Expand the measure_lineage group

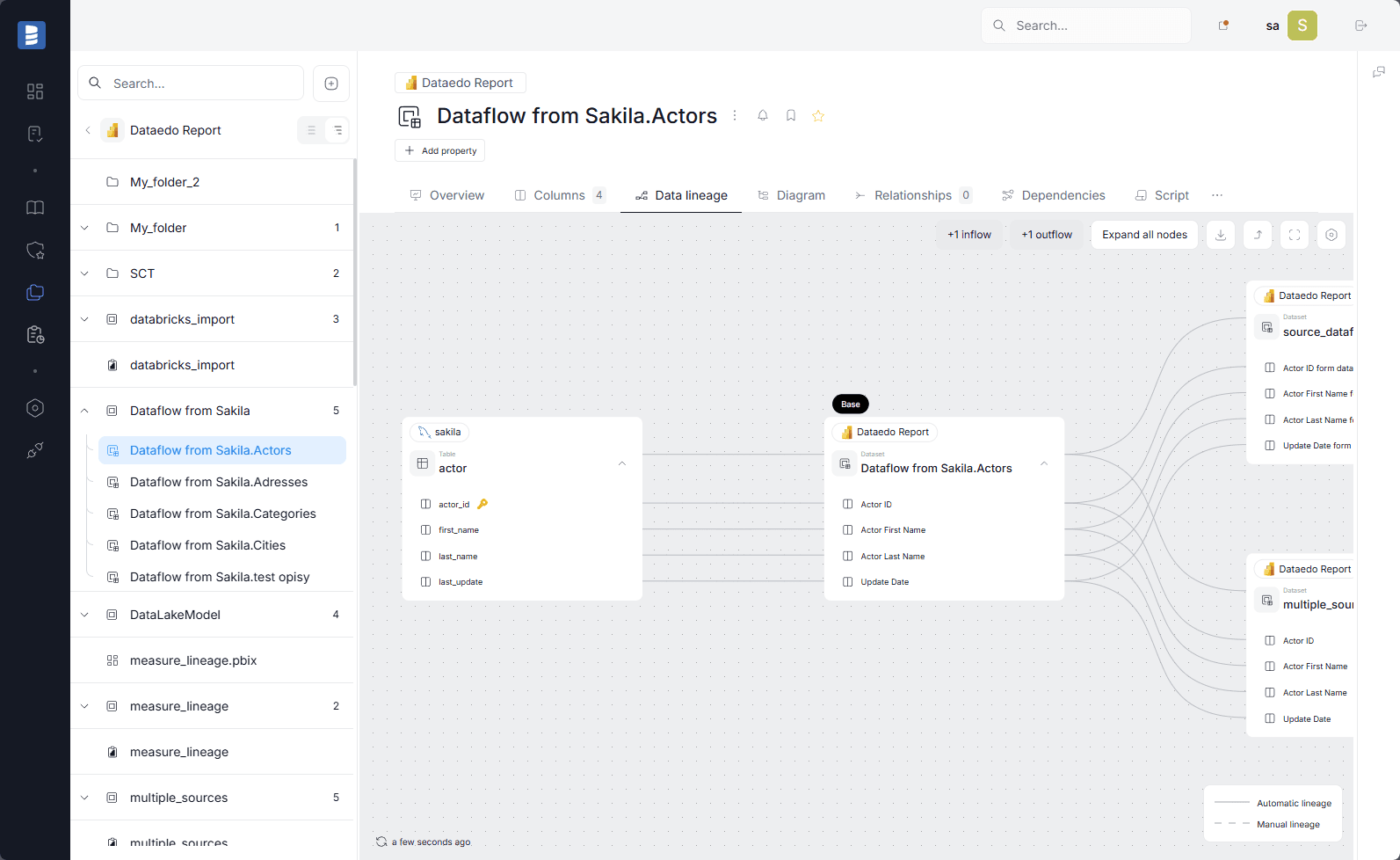tap(84, 706)
